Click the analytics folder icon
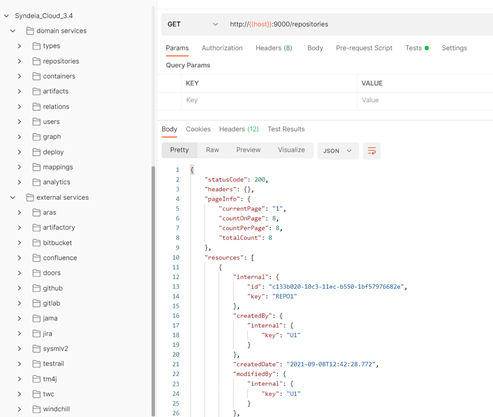 click(x=36, y=182)
